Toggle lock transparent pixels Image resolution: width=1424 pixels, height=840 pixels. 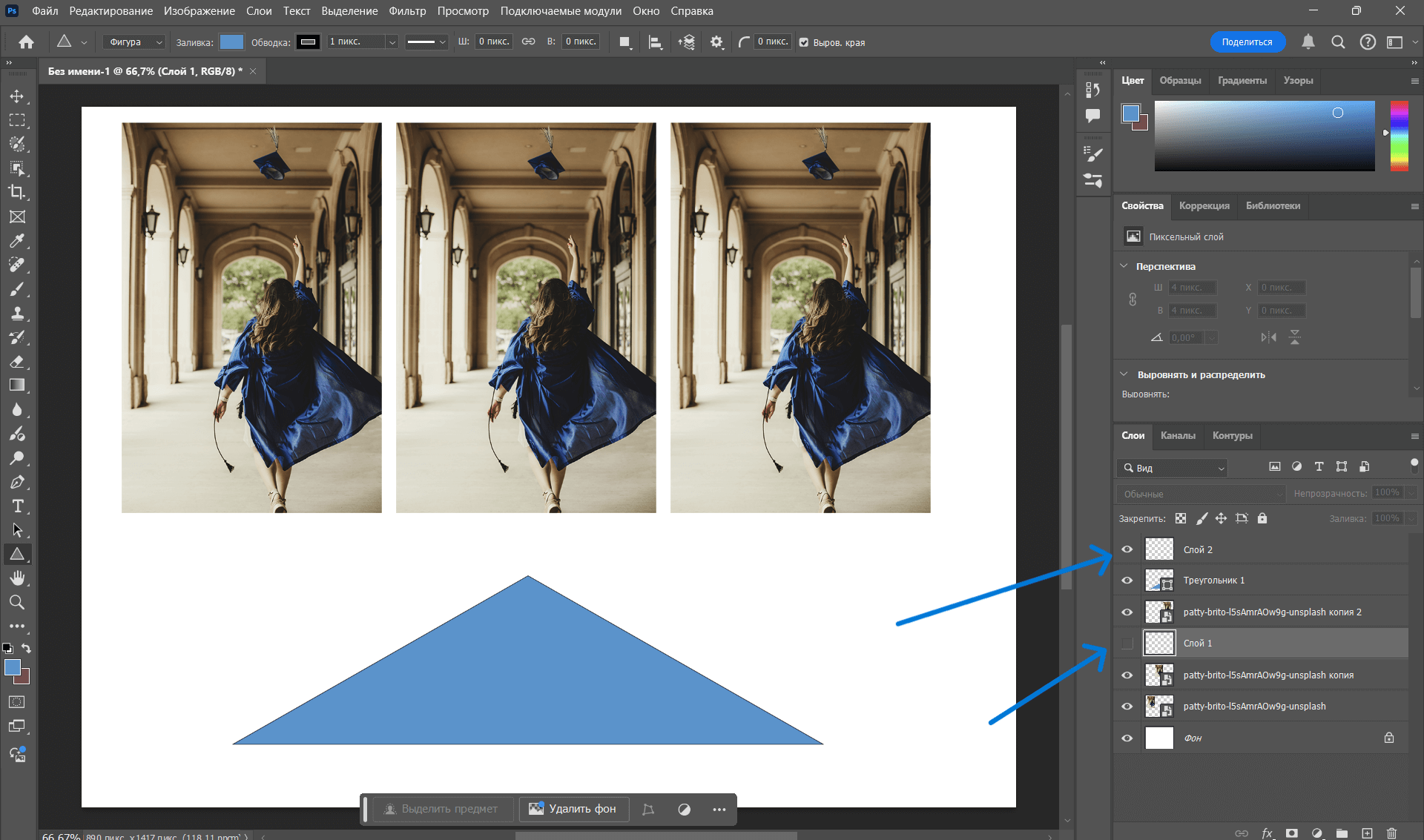tap(1181, 518)
